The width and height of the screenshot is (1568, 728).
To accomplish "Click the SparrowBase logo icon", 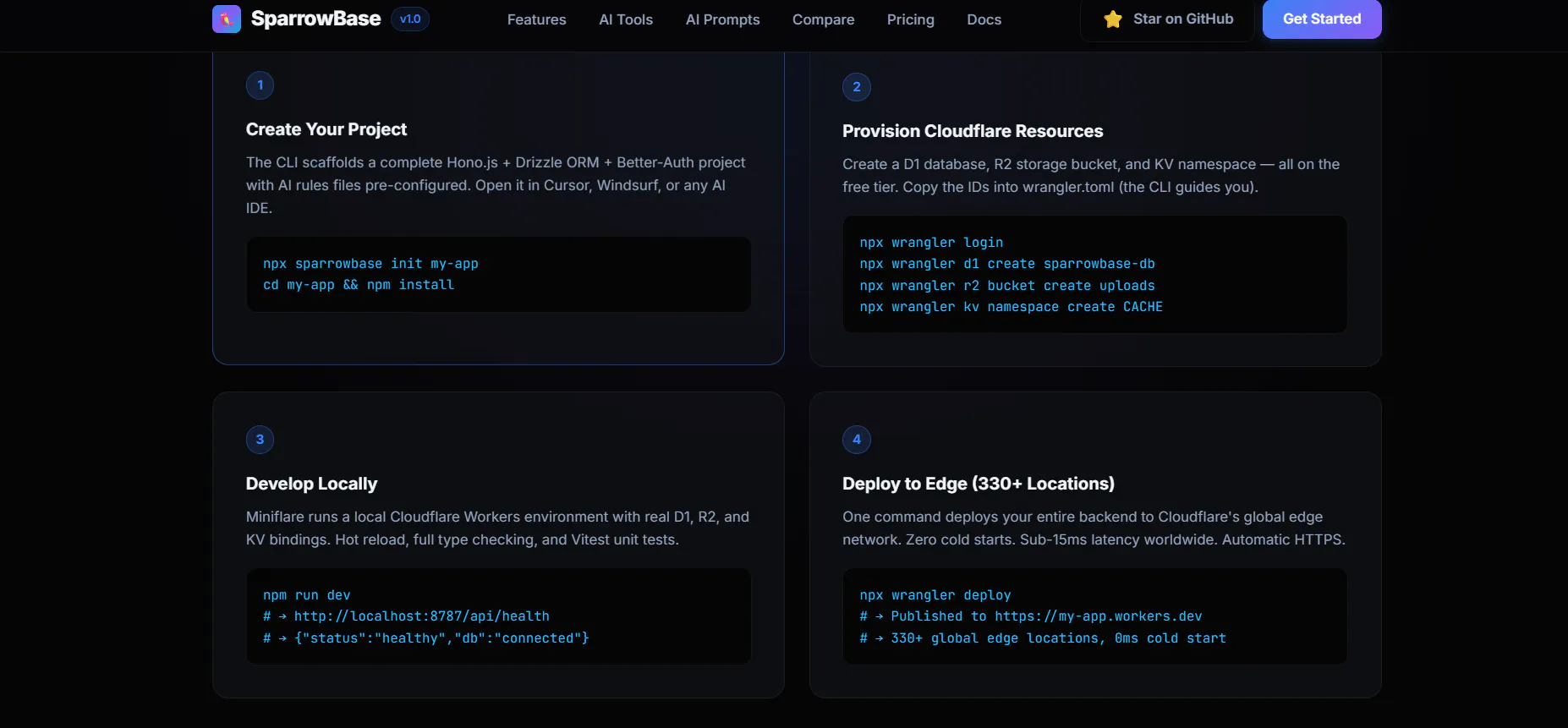I will pos(226,19).
